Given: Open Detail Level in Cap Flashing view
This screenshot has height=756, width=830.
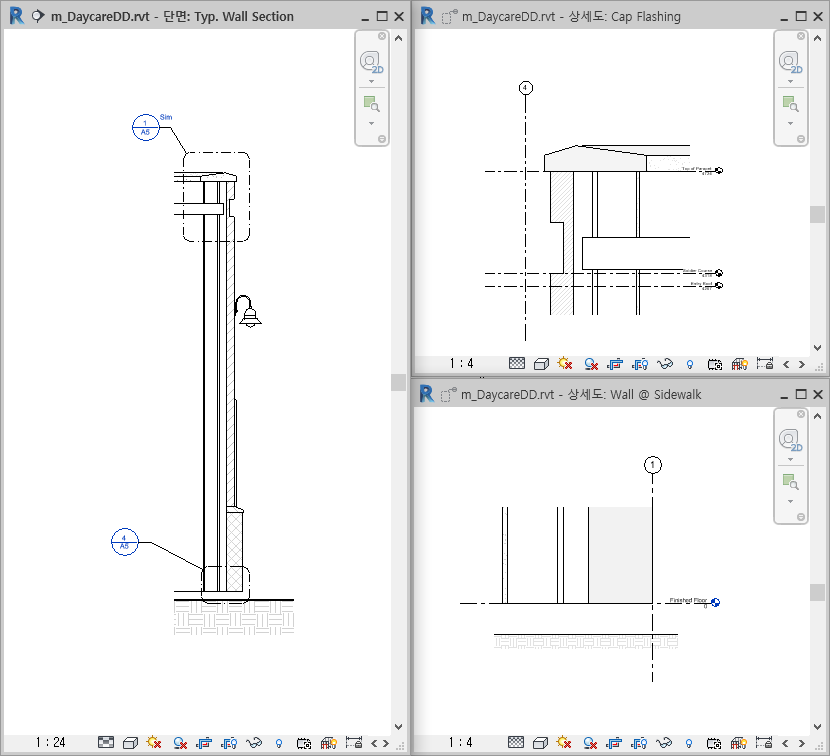Looking at the screenshot, I should click(x=517, y=363).
